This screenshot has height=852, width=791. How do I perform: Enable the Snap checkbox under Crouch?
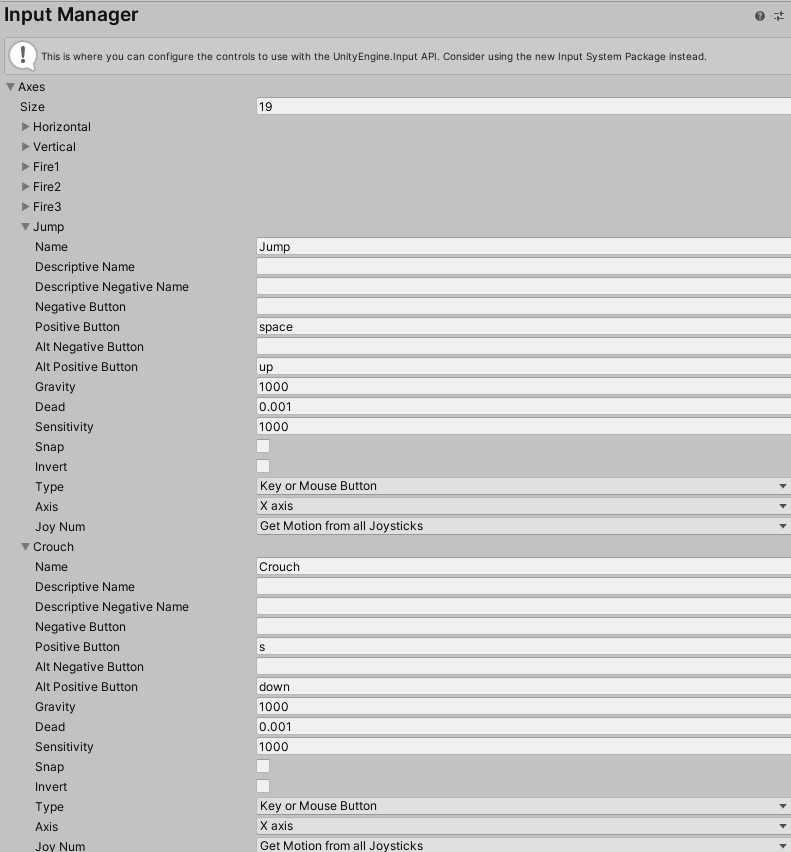pyautogui.click(x=264, y=766)
